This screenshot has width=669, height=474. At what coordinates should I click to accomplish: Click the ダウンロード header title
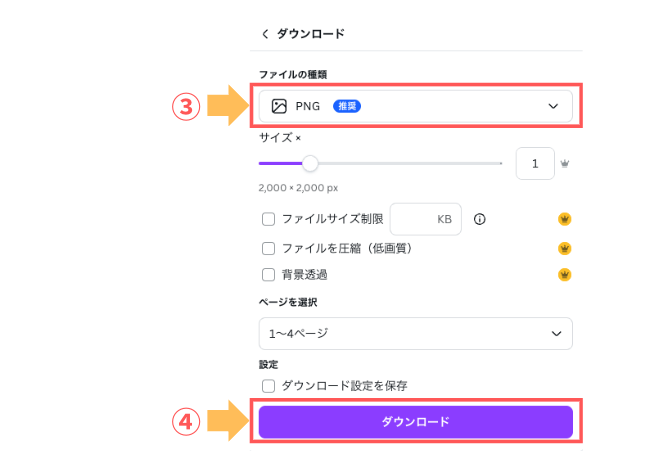(311, 34)
